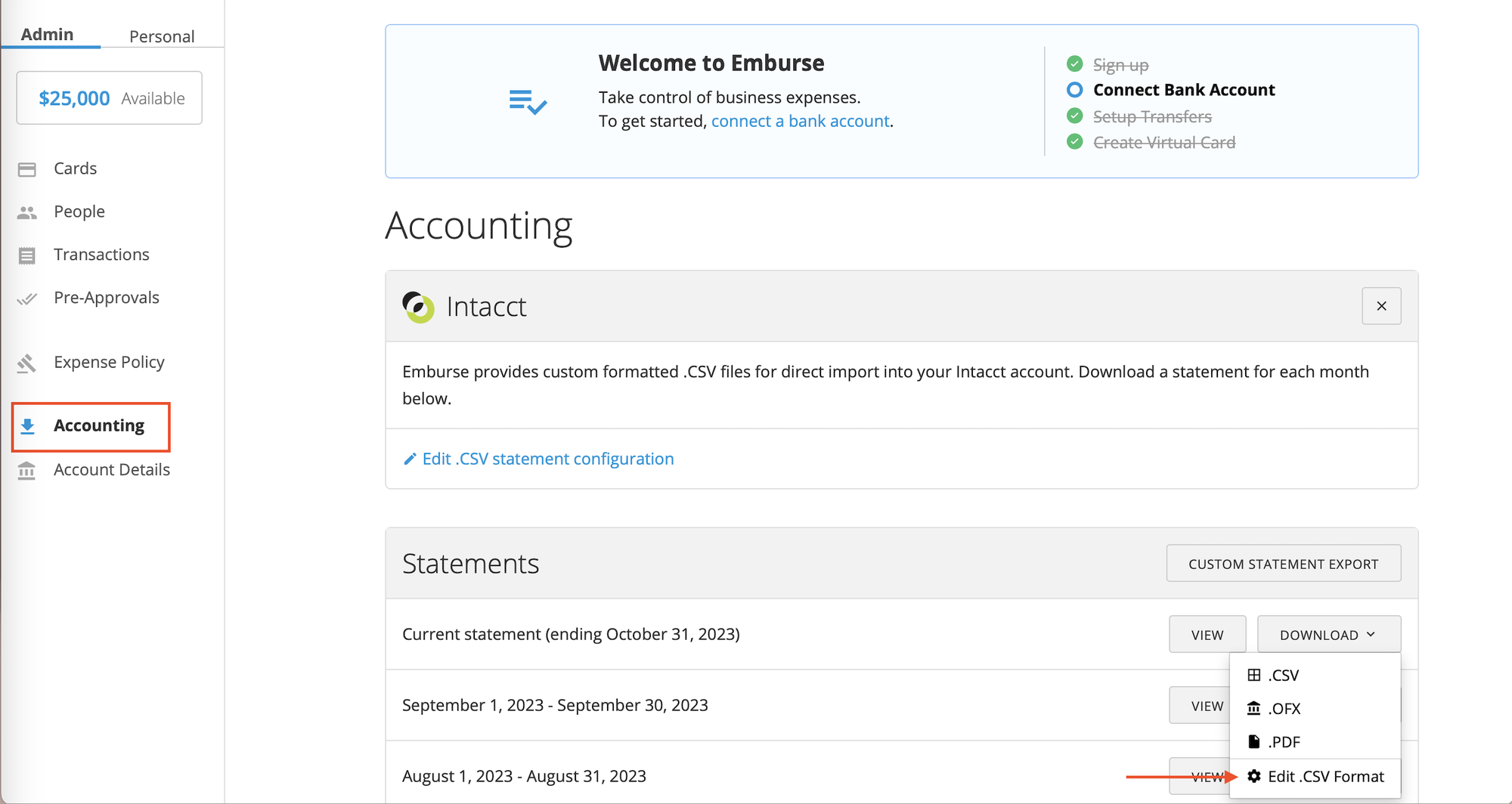Switch to the Personal tab
The height and width of the screenshot is (804, 1512).
coord(162,36)
